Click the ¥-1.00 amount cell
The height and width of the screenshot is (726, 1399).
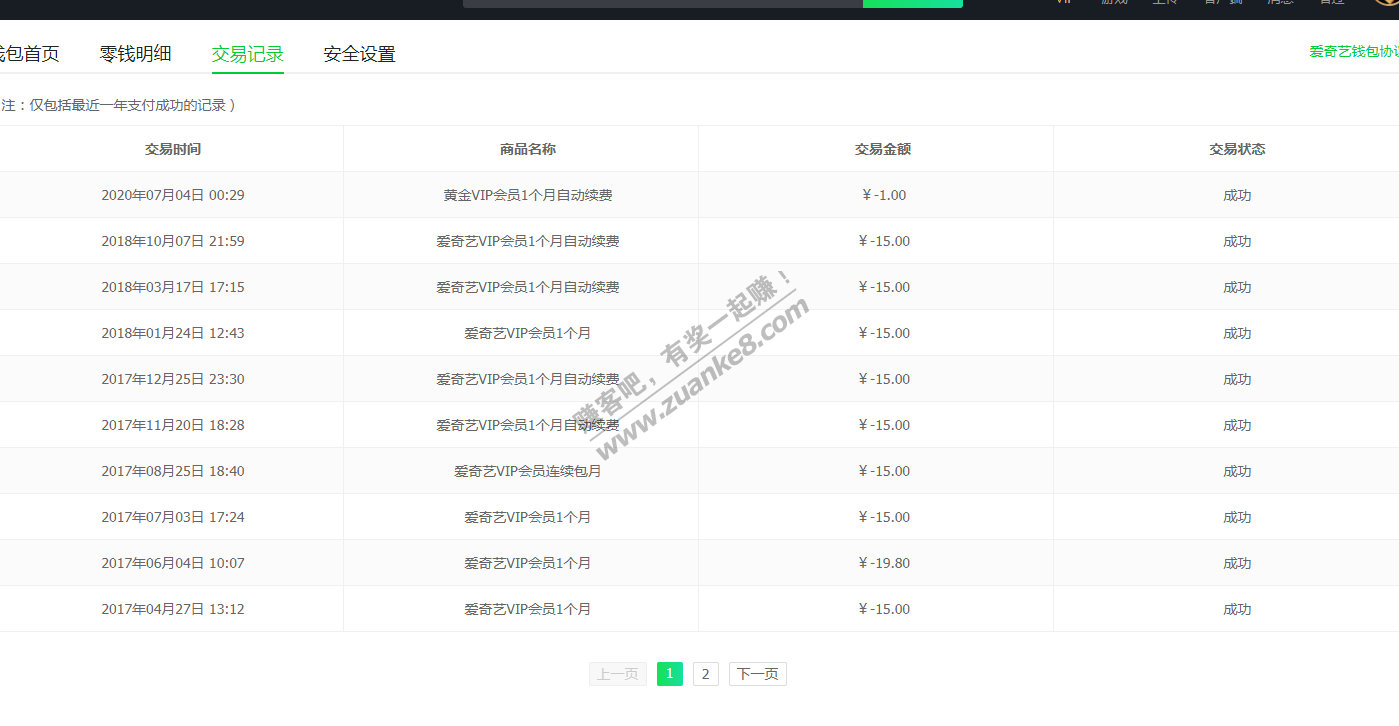coord(883,195)
